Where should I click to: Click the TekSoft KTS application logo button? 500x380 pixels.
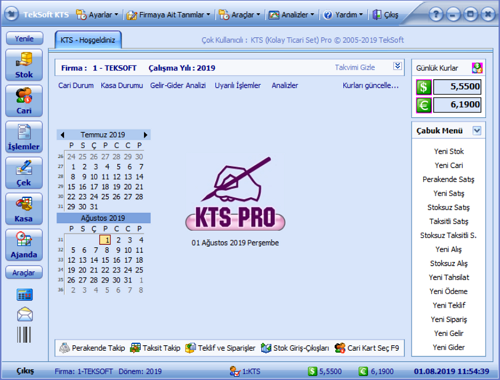[x=12, y=14]
